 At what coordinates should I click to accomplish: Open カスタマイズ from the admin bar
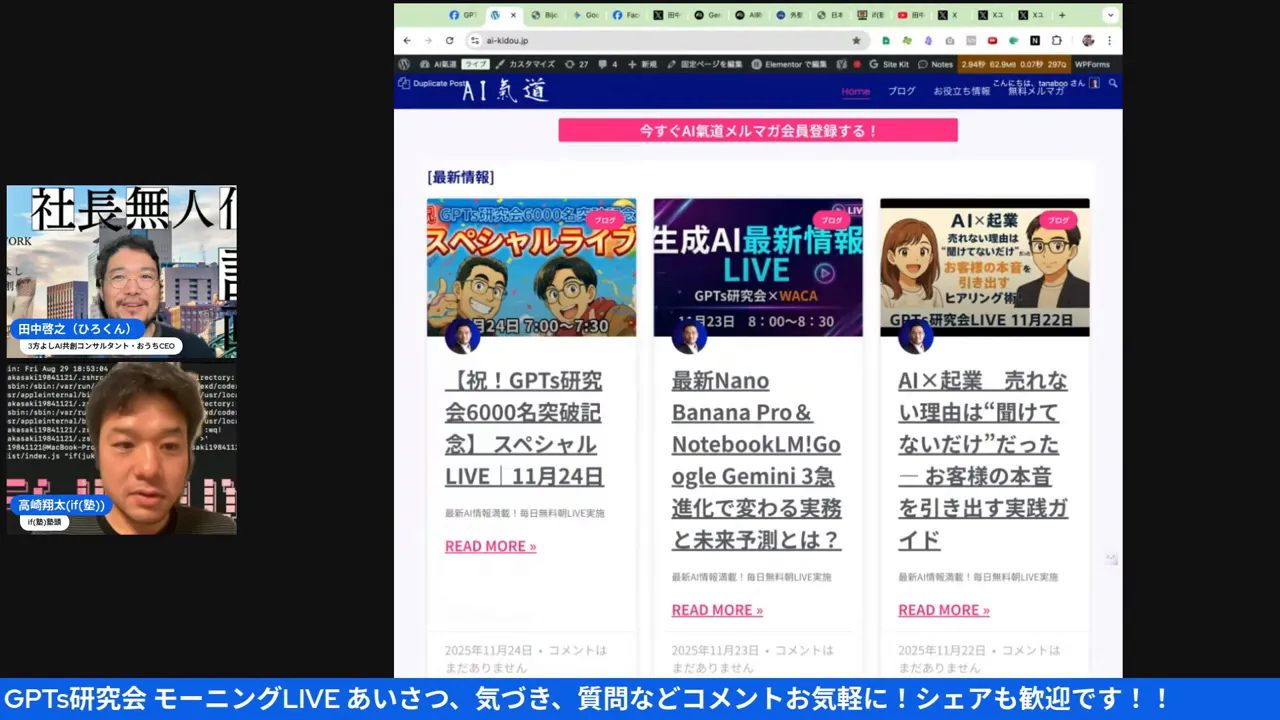point(531,64)
